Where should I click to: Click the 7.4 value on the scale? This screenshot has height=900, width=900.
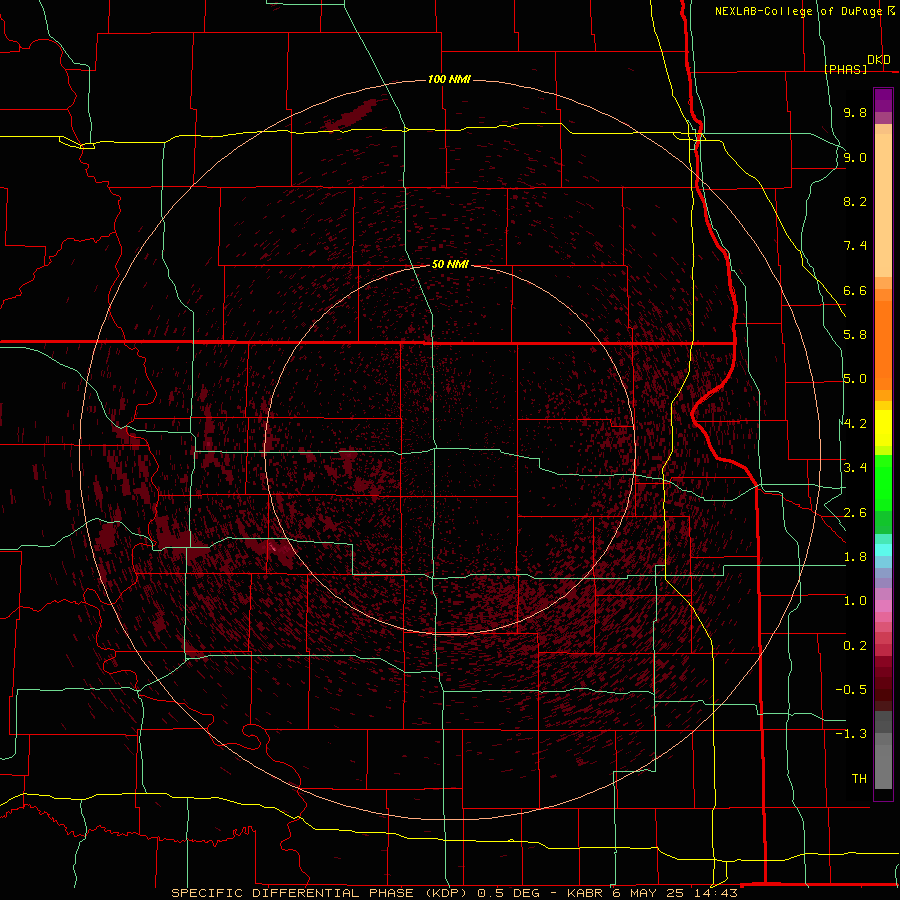point(855,246)
